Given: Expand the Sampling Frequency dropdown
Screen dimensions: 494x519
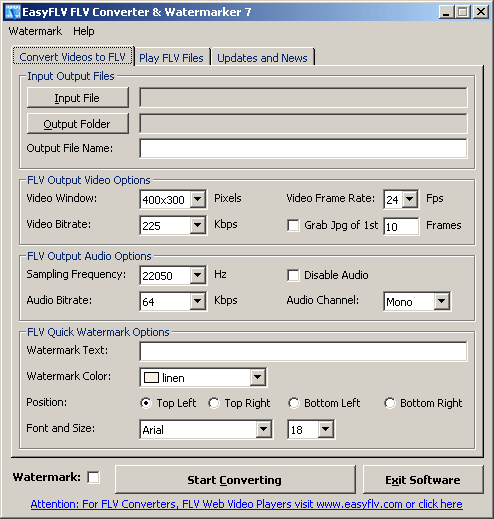Looking at the screenshot, I should point(198,275).
